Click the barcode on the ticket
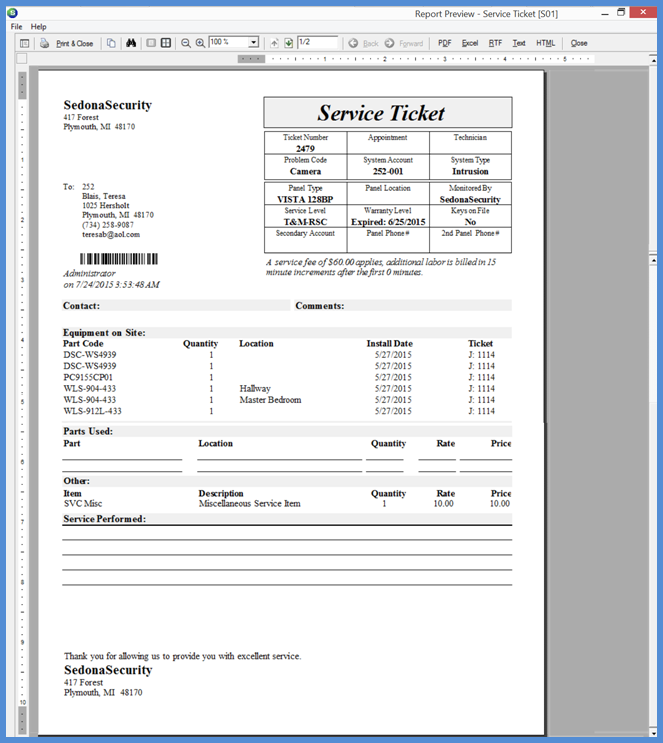Image resolution: width=663 pixels, height=743 pixels. [118, 259]
